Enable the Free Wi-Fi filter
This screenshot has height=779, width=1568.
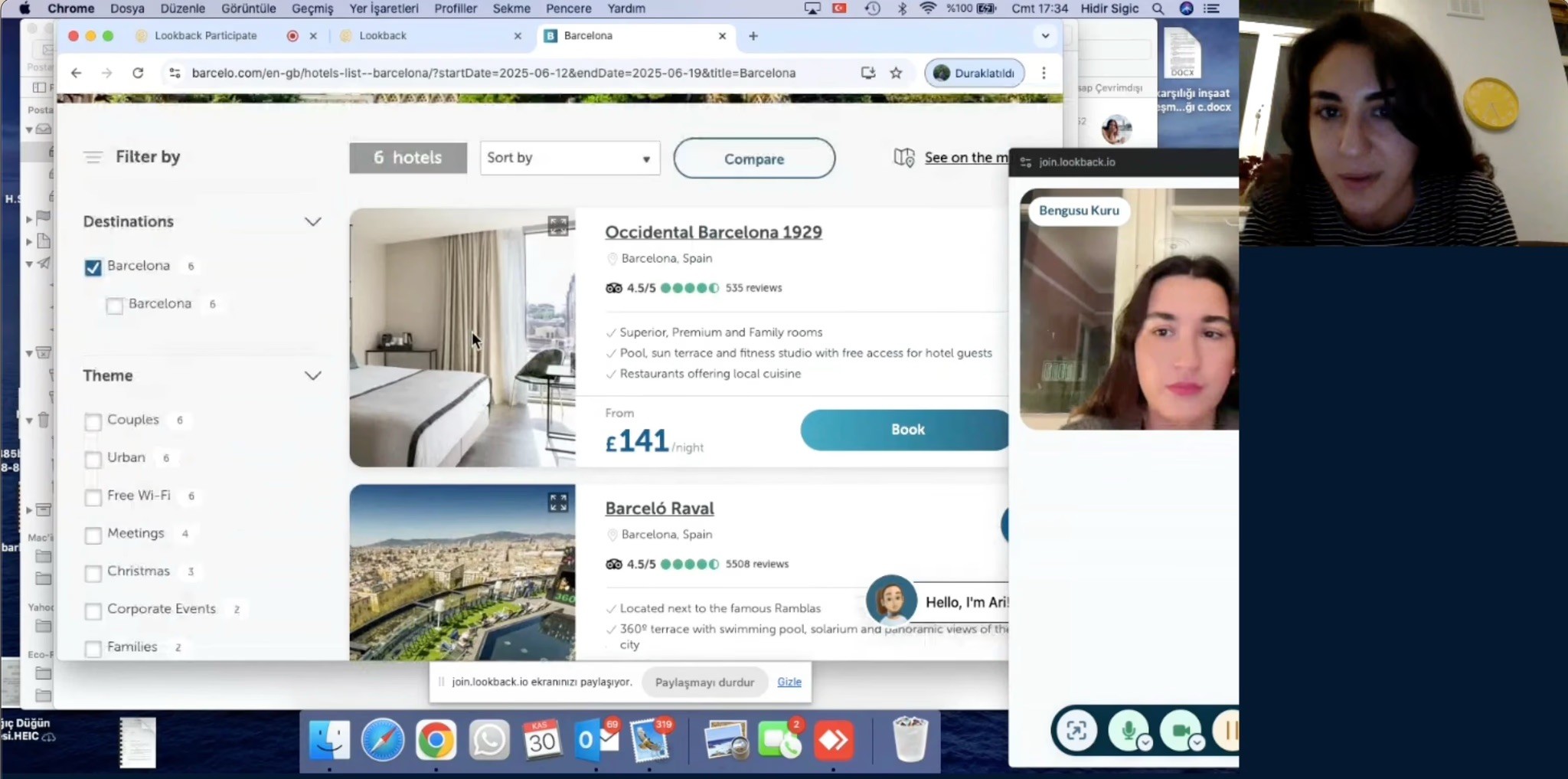pyautogui.click(x=93, y=497)
